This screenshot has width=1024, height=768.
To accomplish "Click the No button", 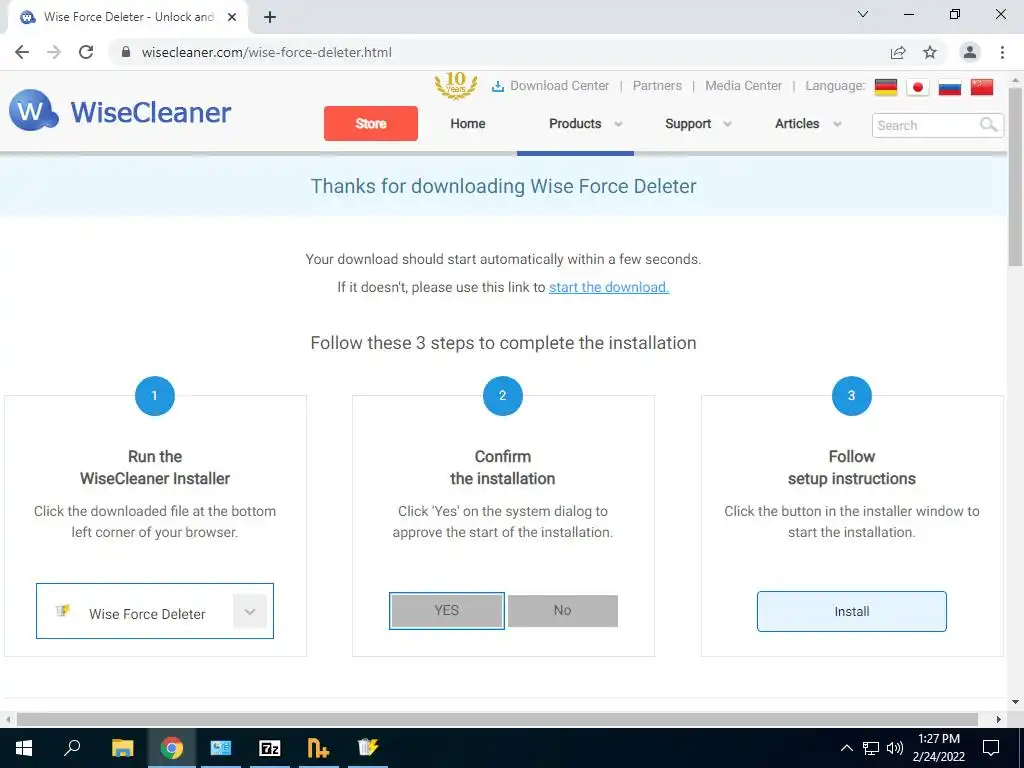I will pyautogui.click(x=563, y=611).
